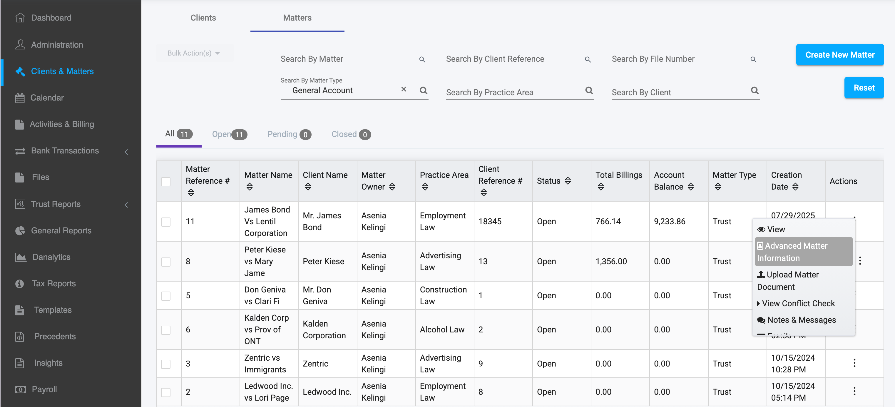Open Danalytics from the sidebar chart icon
Image resolution: width=895 pixels, height=407 pixels.
20,257
